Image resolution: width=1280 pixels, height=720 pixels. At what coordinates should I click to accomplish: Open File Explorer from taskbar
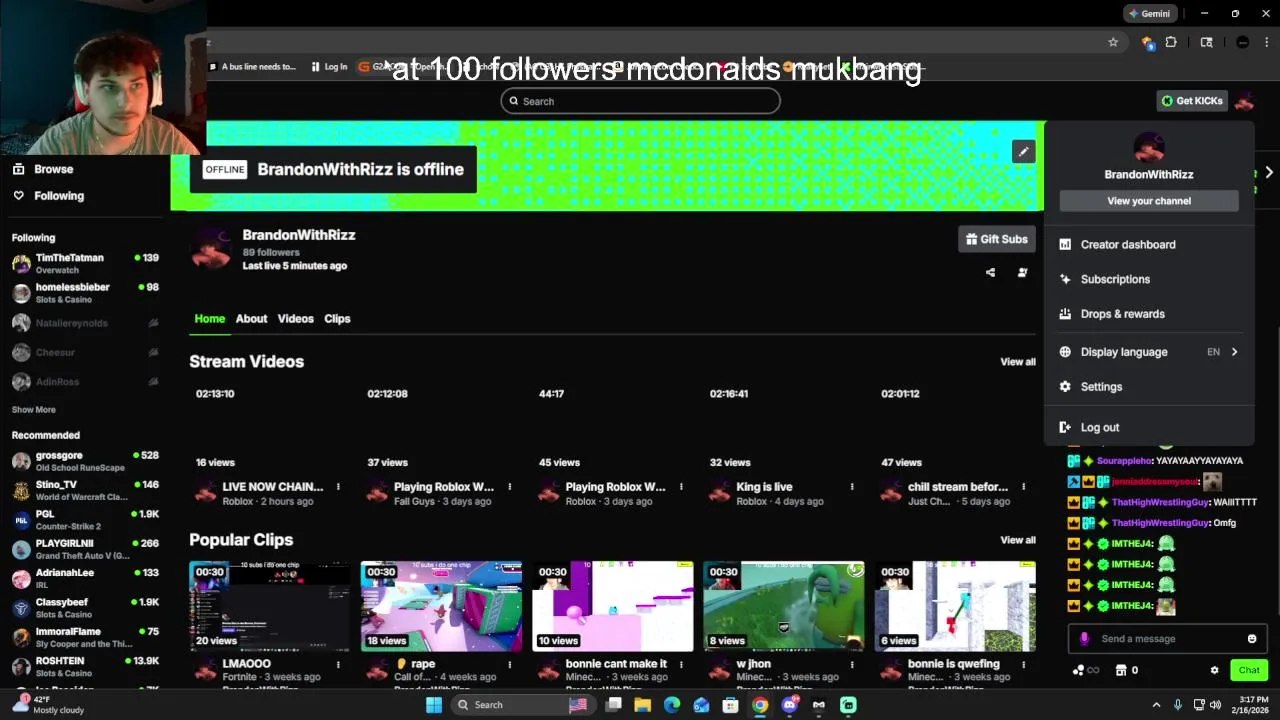(642, 705)
